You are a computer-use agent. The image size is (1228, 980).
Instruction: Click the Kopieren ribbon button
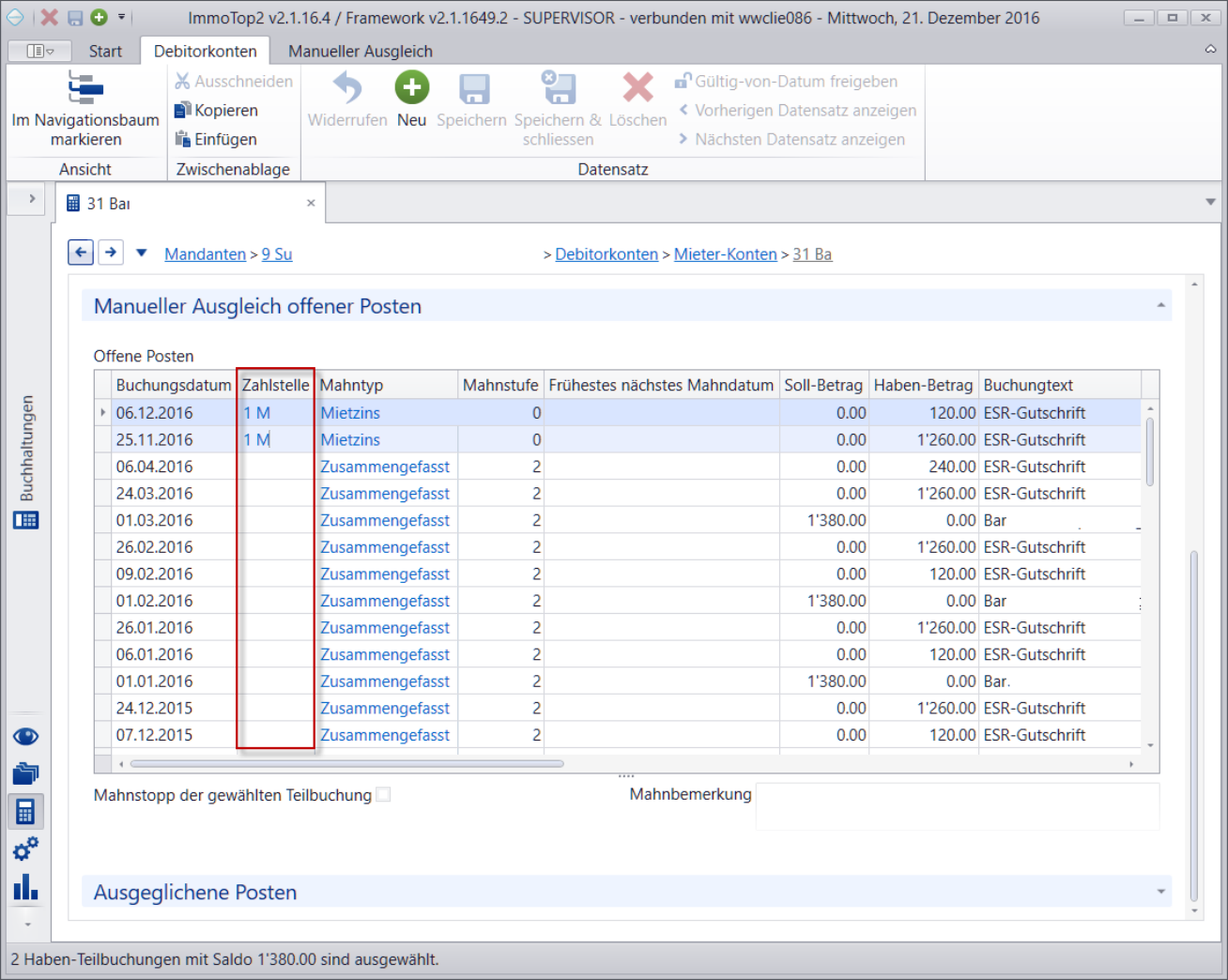[x=217, y=111]
